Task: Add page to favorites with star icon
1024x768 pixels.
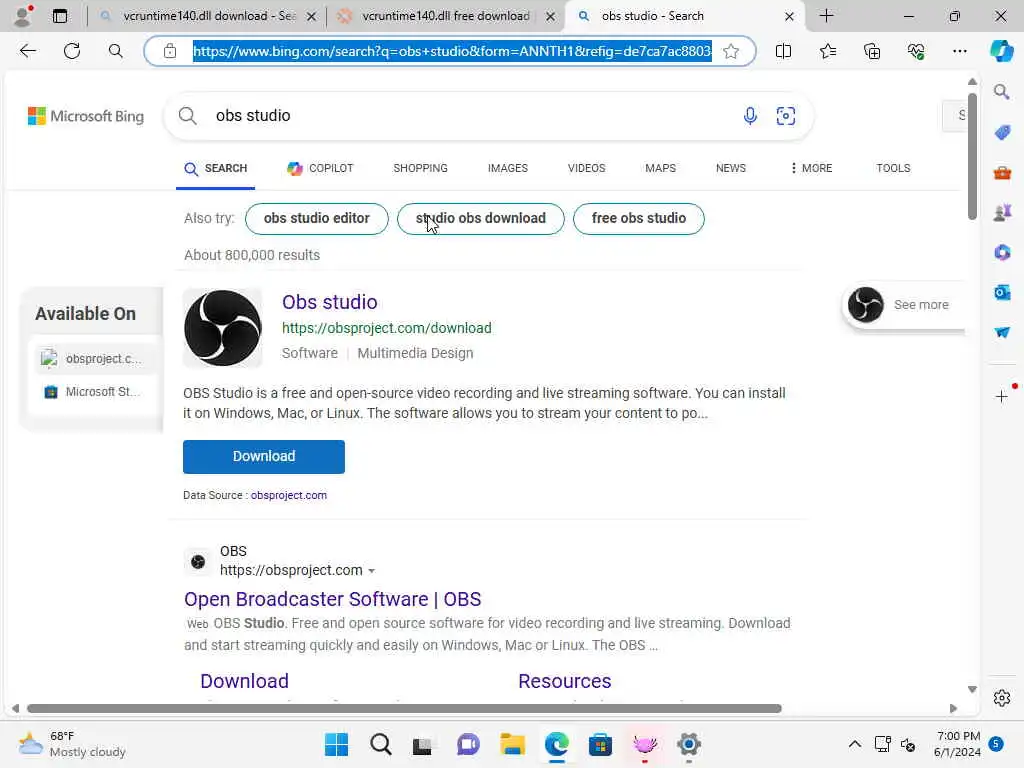Action: 731,51
